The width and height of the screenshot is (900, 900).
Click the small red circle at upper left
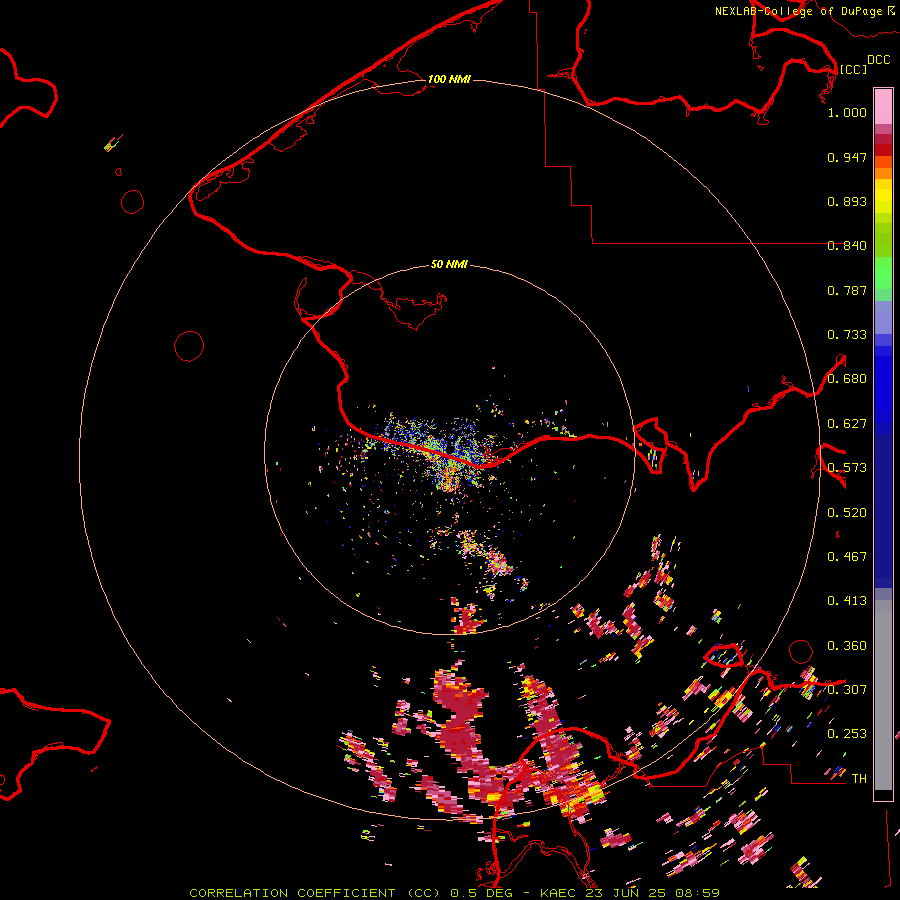[133, 201]
